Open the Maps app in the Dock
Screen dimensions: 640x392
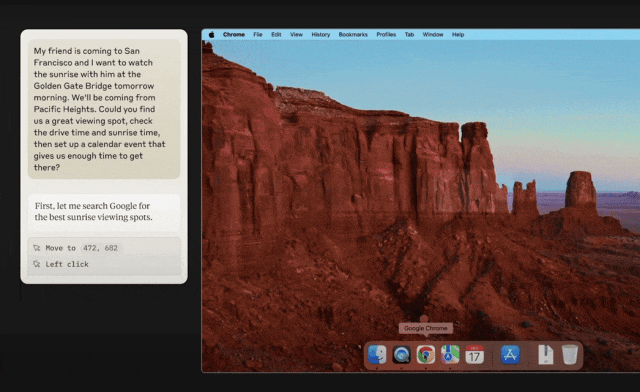pos(450,354)
